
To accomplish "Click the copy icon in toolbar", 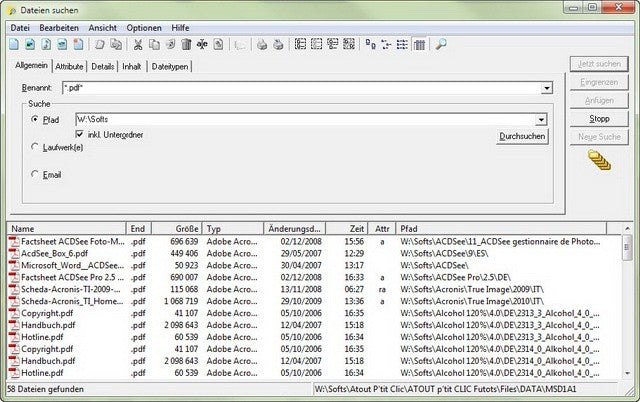I will pos(154,44).
